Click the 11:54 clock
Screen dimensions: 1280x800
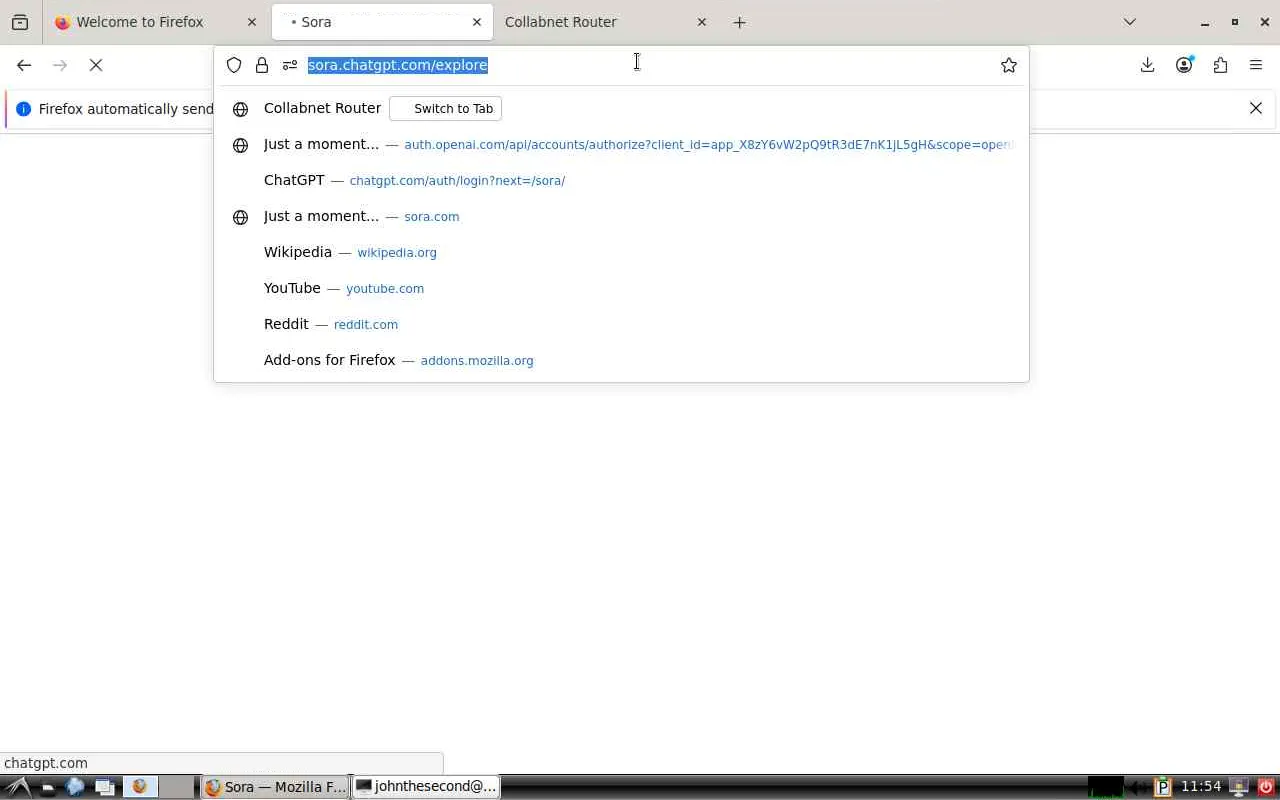click(1201, 787)
